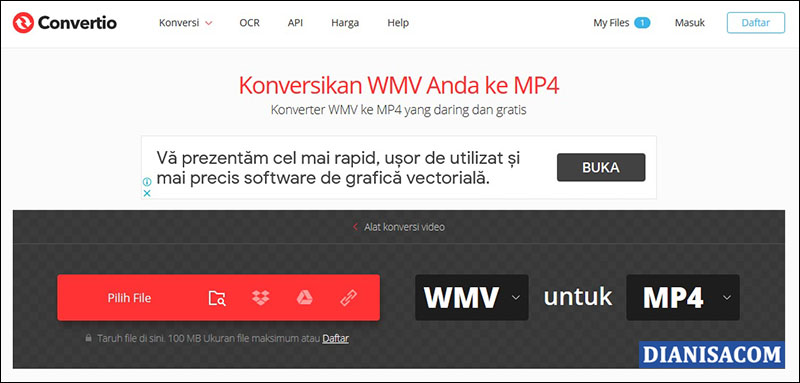This screenshot has width=800, height=383.
Task: Click the lock icon beside file size note
Action: (88, 338)
